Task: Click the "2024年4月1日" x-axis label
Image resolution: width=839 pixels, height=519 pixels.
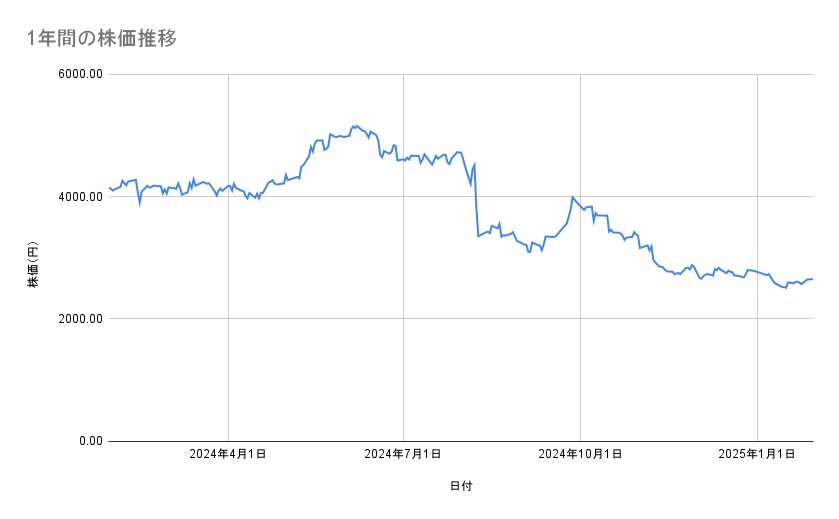Action: [x=228, y=455]
